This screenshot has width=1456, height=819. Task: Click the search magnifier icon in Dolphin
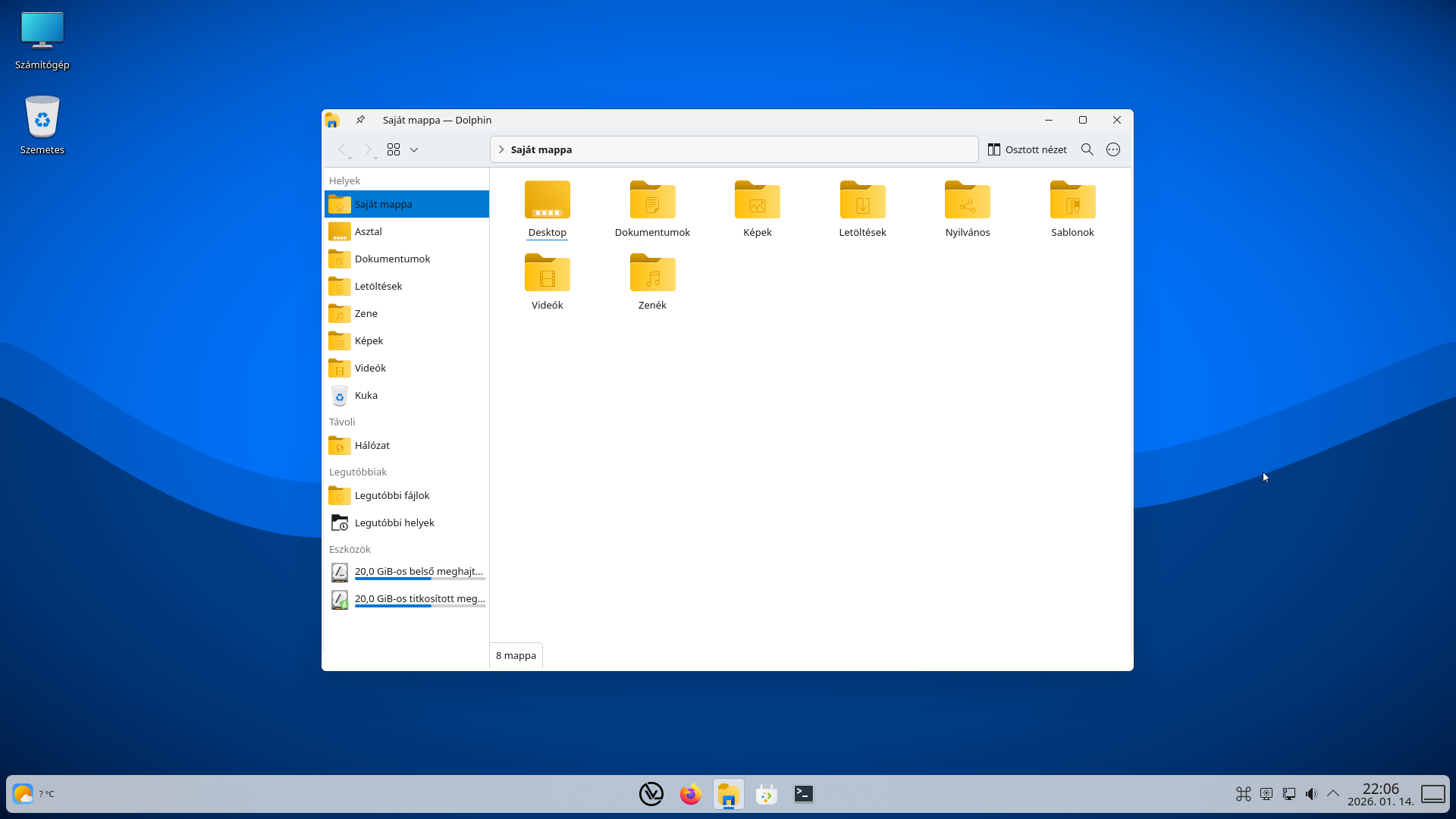pyautogui.click(x=1087, y=149)
